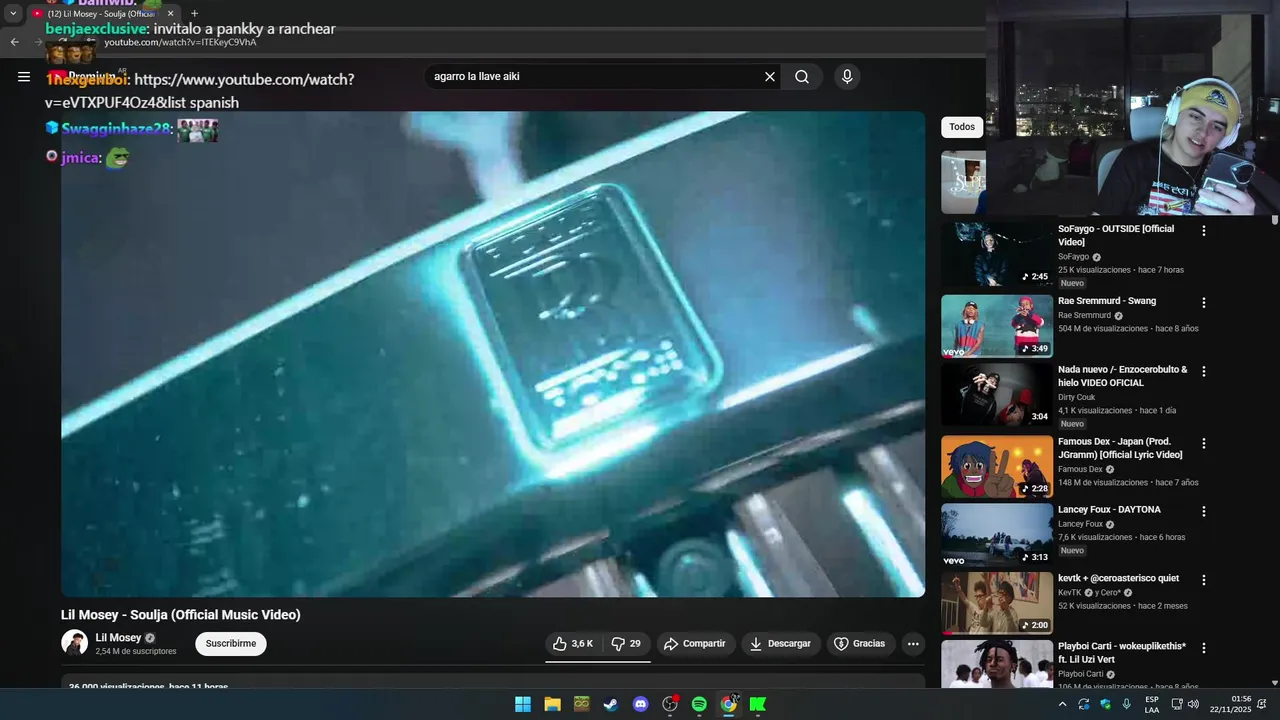This screenshot has width=1280, height=720.
Task: Go back with browser back arrow
Action: (x=14, y=42)
